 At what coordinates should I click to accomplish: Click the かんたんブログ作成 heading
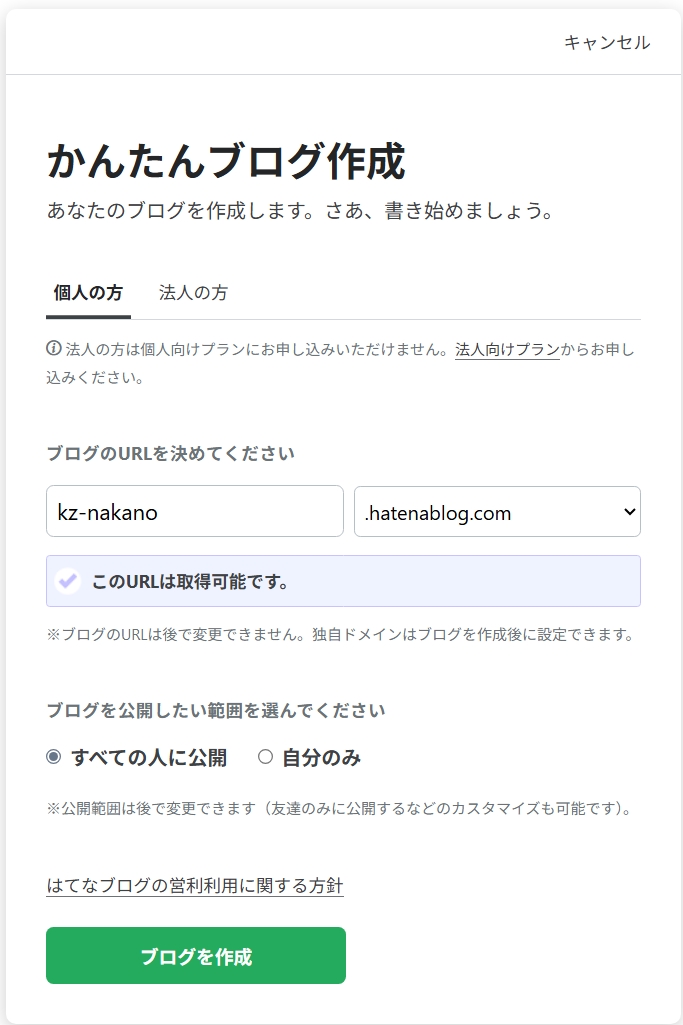(226, 161)
